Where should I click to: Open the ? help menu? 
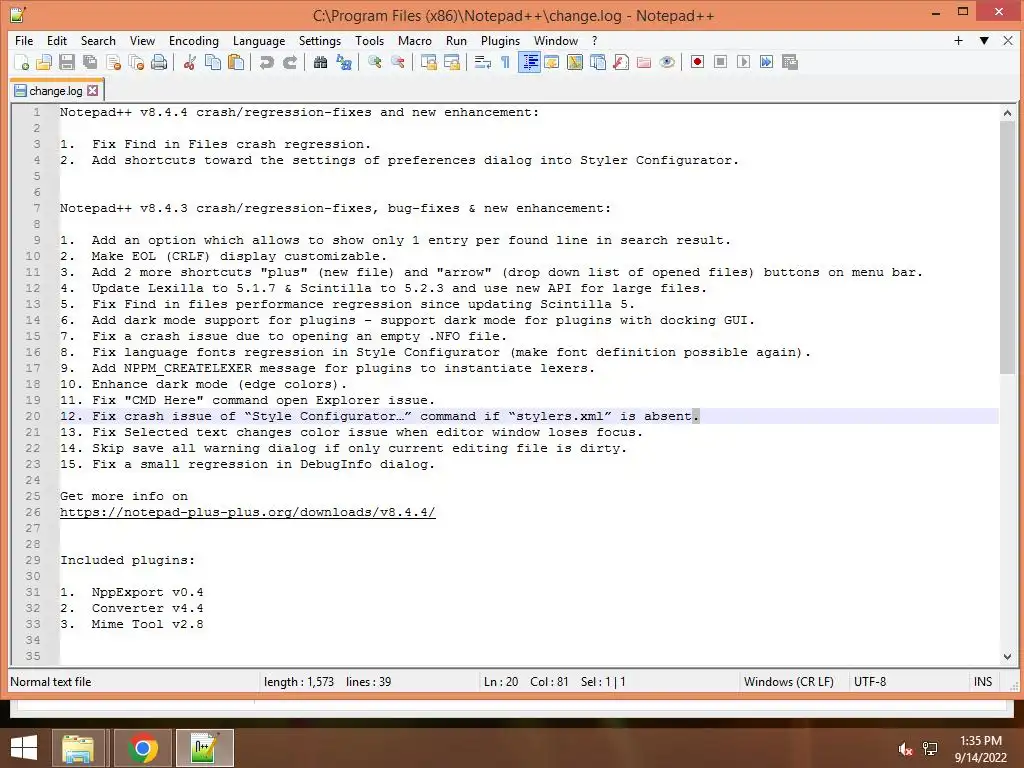(594, 40)
